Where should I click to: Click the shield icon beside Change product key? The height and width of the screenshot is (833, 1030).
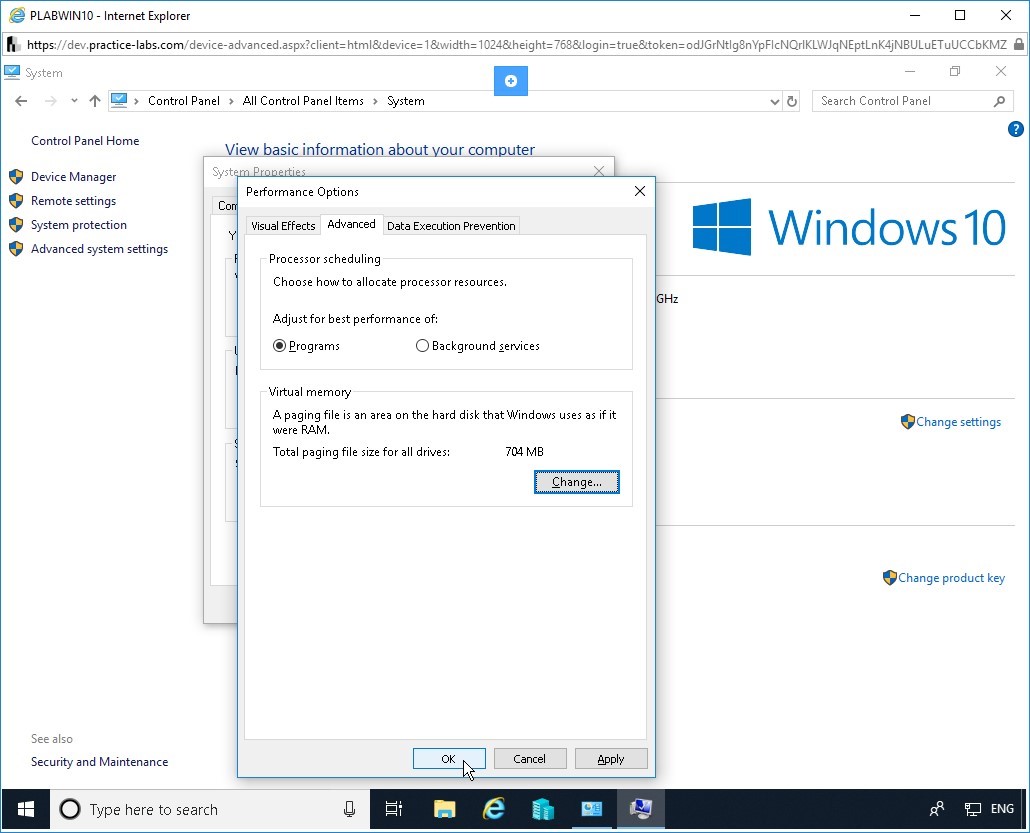889,577
